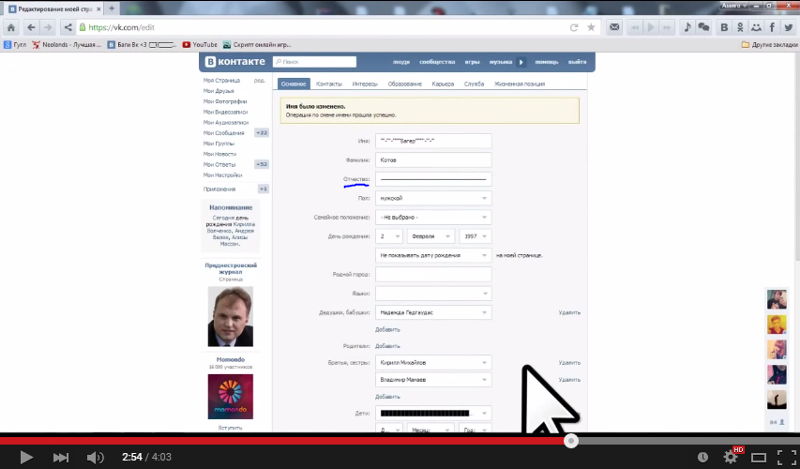Screen dimensions: 800x469
Task: Click the browser home icon
Action: tap(11, 28)
